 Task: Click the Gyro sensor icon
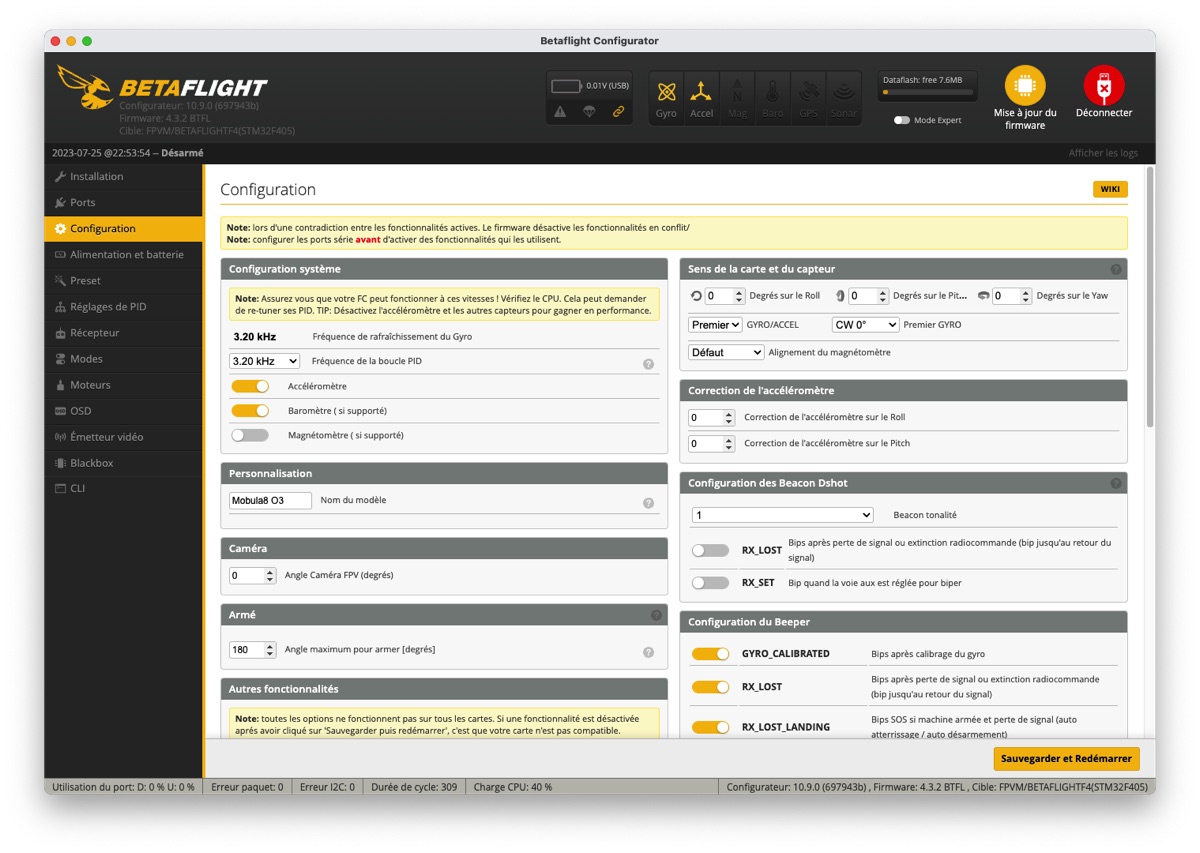click(666, 91)
